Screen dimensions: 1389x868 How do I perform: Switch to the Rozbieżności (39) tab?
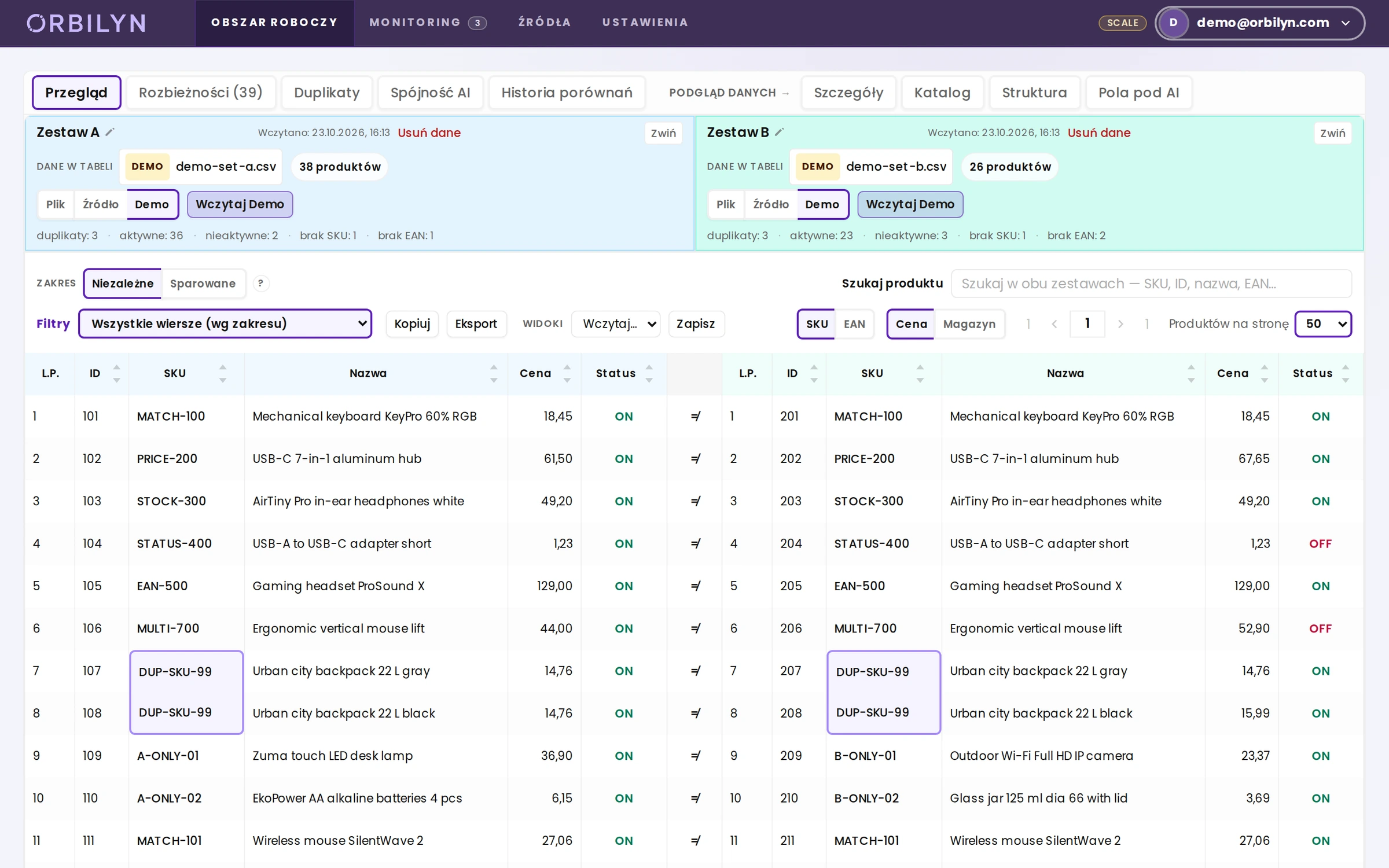point(200,93)
